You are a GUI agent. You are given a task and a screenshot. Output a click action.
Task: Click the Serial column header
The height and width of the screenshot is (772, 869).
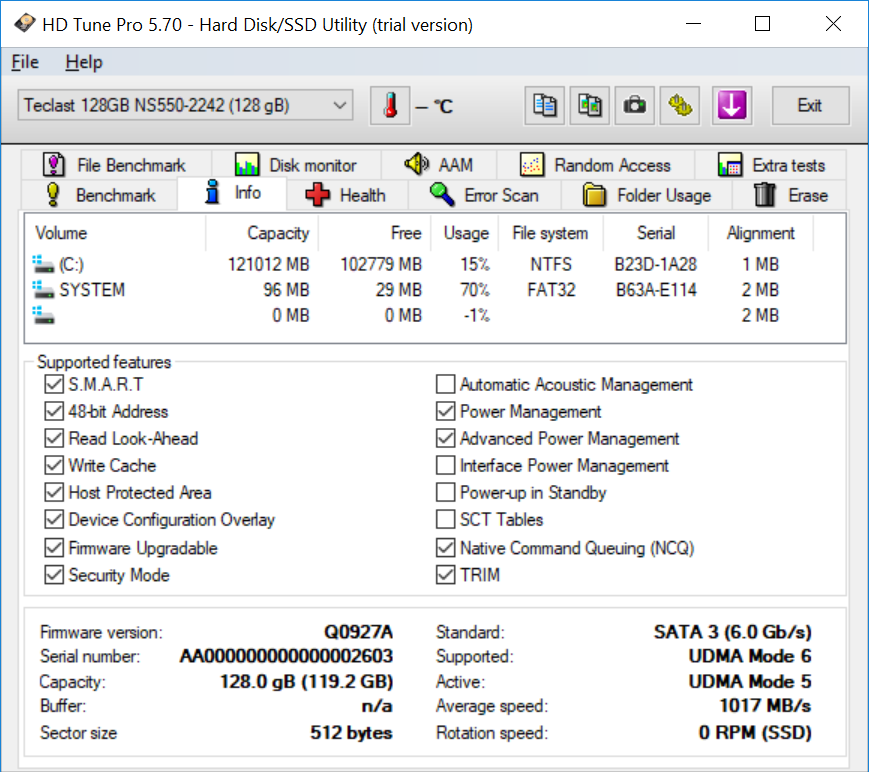[656, 233]
